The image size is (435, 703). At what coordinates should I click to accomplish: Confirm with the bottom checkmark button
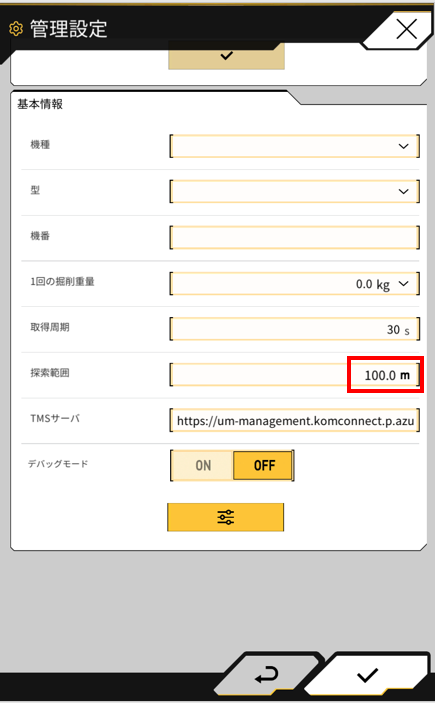368,675
